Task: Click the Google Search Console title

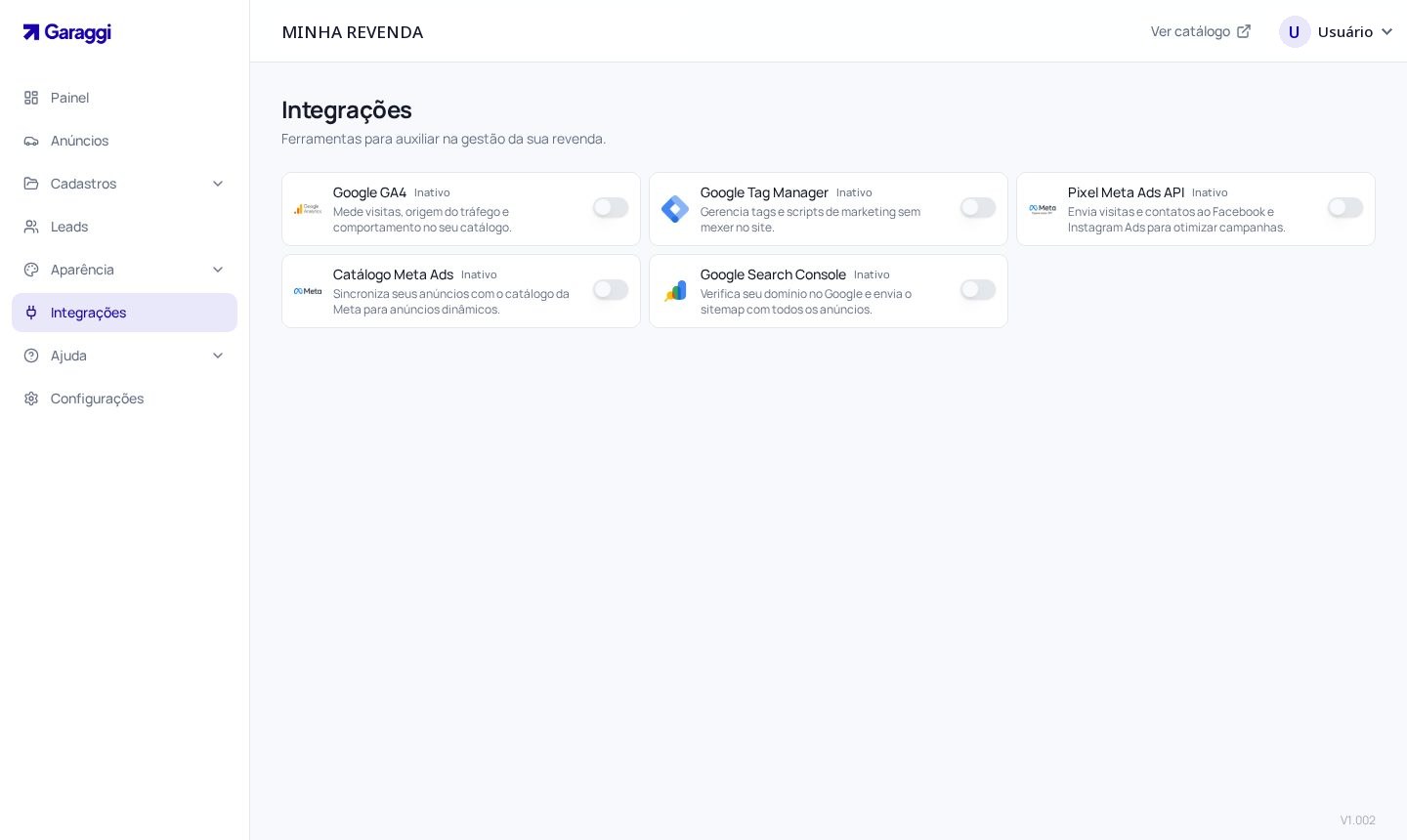Action: [773, 274]
